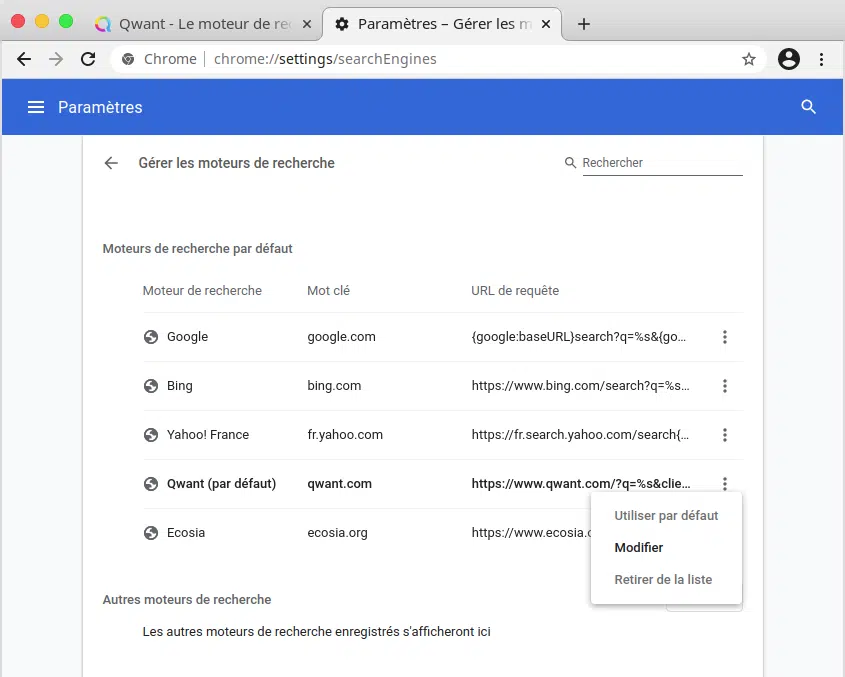Click the browser forward arrow

tap(56, 59)
